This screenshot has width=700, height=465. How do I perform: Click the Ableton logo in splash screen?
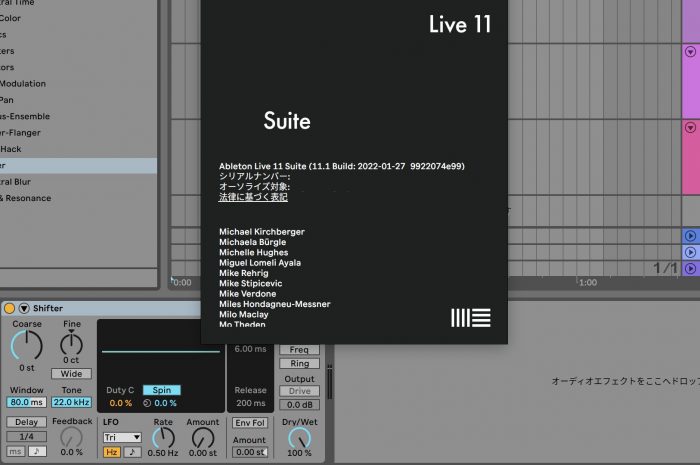coord(471,319)
